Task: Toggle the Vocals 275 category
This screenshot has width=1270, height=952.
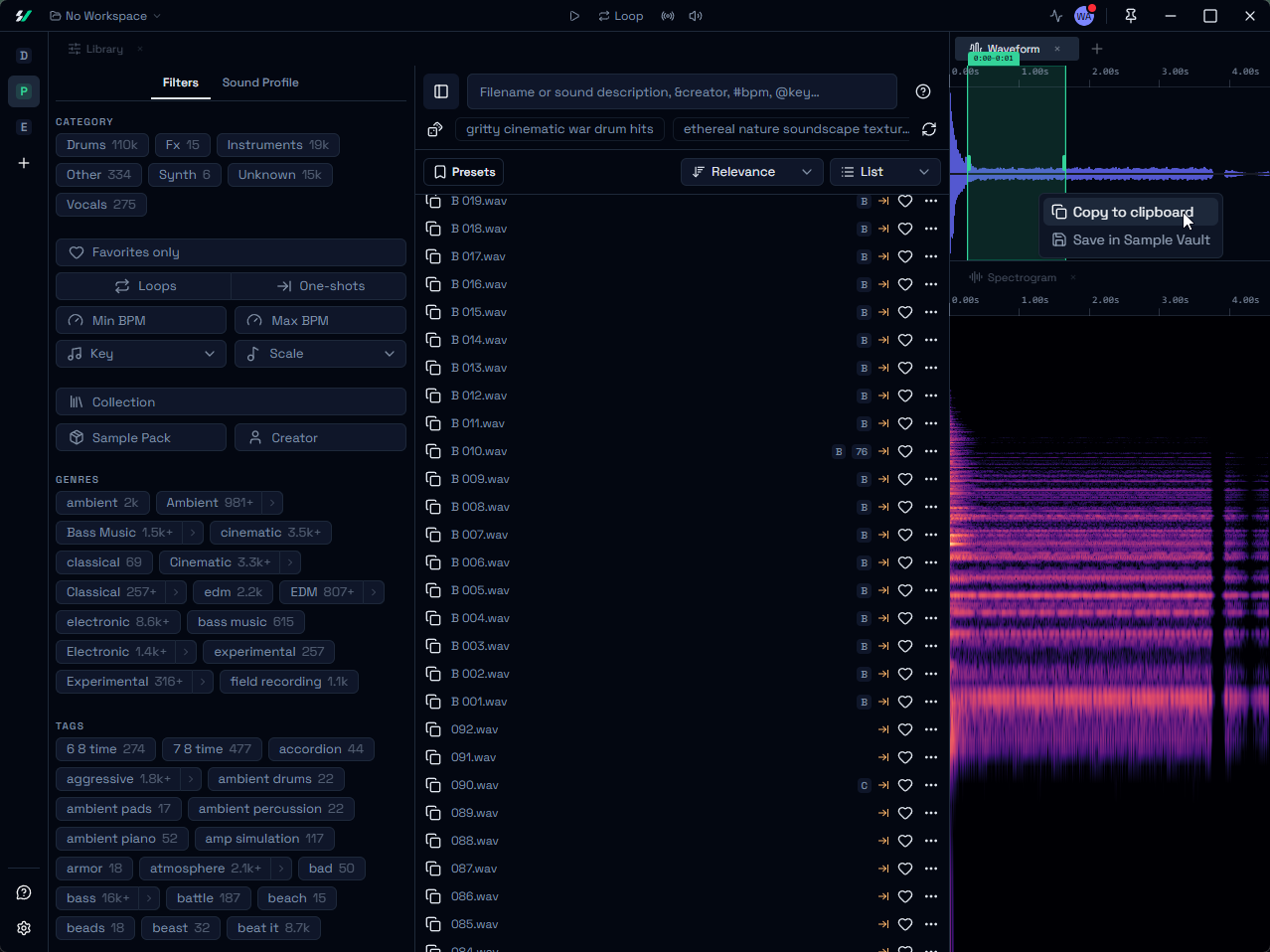Action: pos(101,205)
